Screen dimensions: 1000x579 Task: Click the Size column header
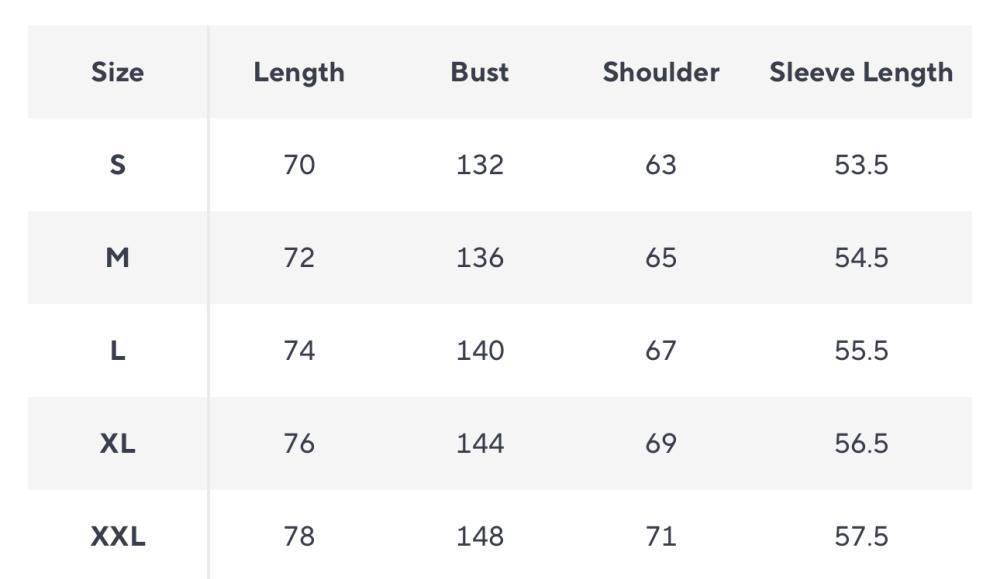click(117, 72)
